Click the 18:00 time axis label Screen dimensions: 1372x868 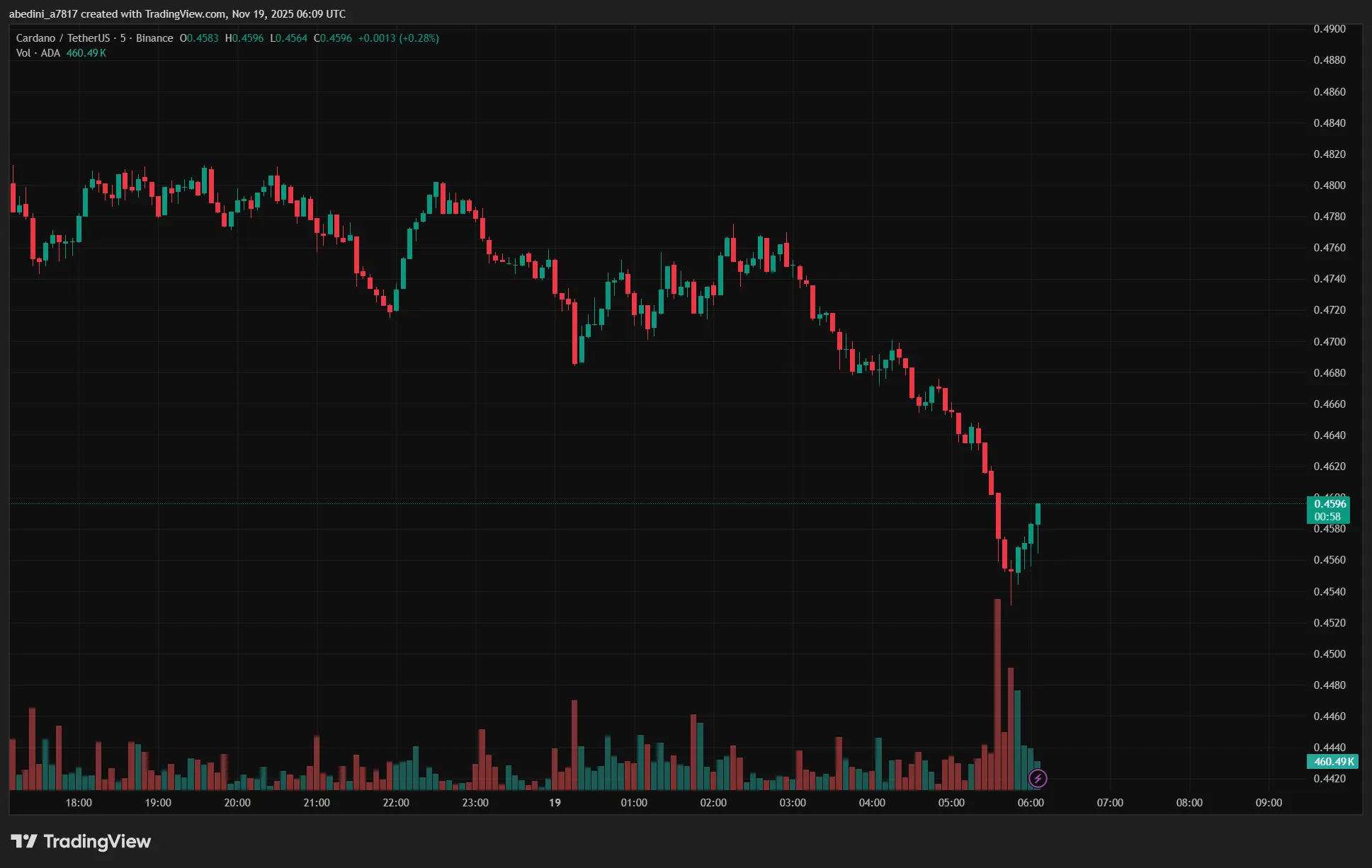click(x=79, y=802)
